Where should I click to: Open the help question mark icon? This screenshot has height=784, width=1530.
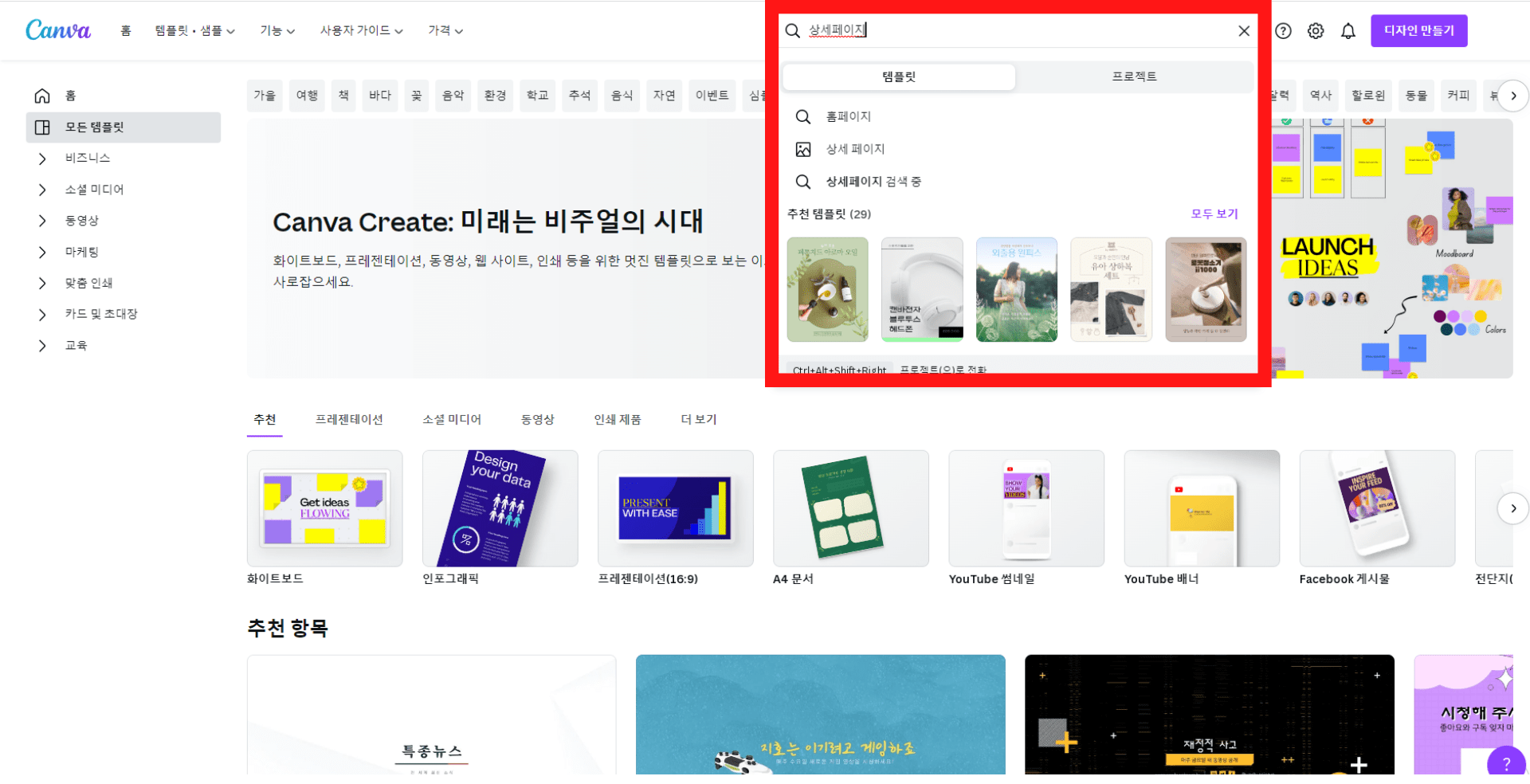[x=1283, y=31]
